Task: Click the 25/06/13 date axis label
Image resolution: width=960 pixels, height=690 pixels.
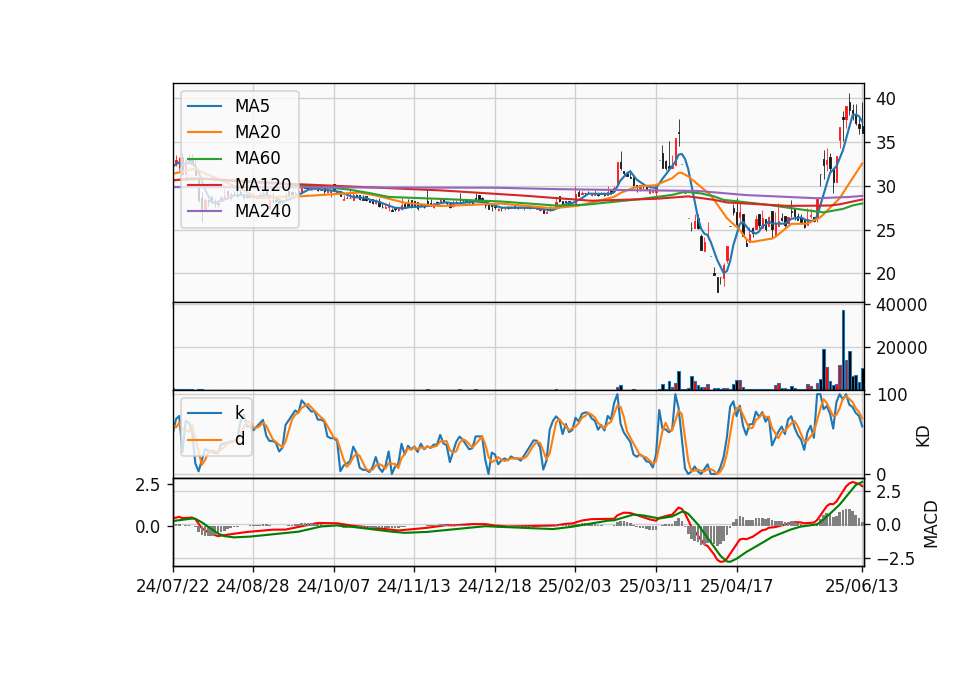Action: pos(861,586)
